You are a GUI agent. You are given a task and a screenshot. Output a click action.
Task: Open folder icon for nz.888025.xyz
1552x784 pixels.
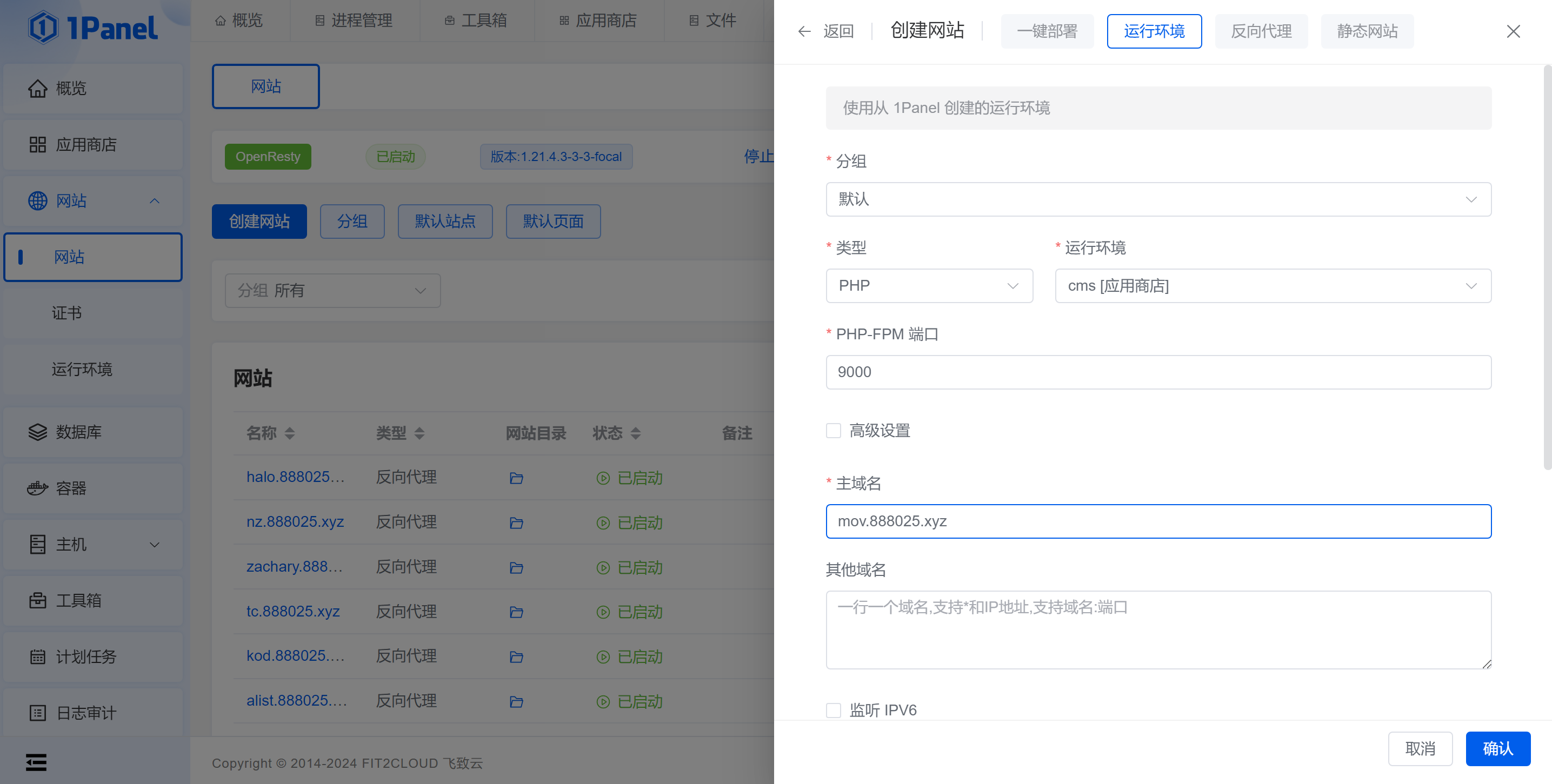click(x=516, y=522)
